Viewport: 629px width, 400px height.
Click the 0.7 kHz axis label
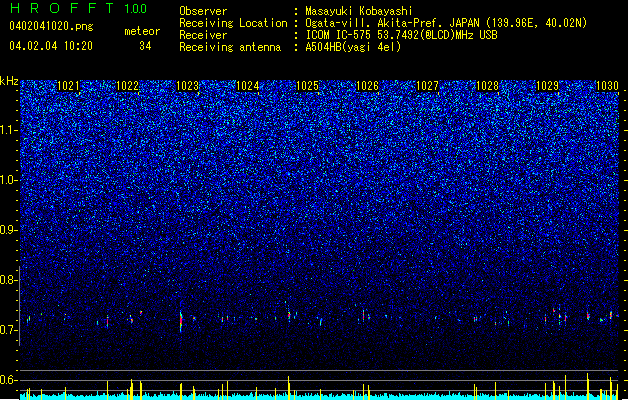coord(8,330)
